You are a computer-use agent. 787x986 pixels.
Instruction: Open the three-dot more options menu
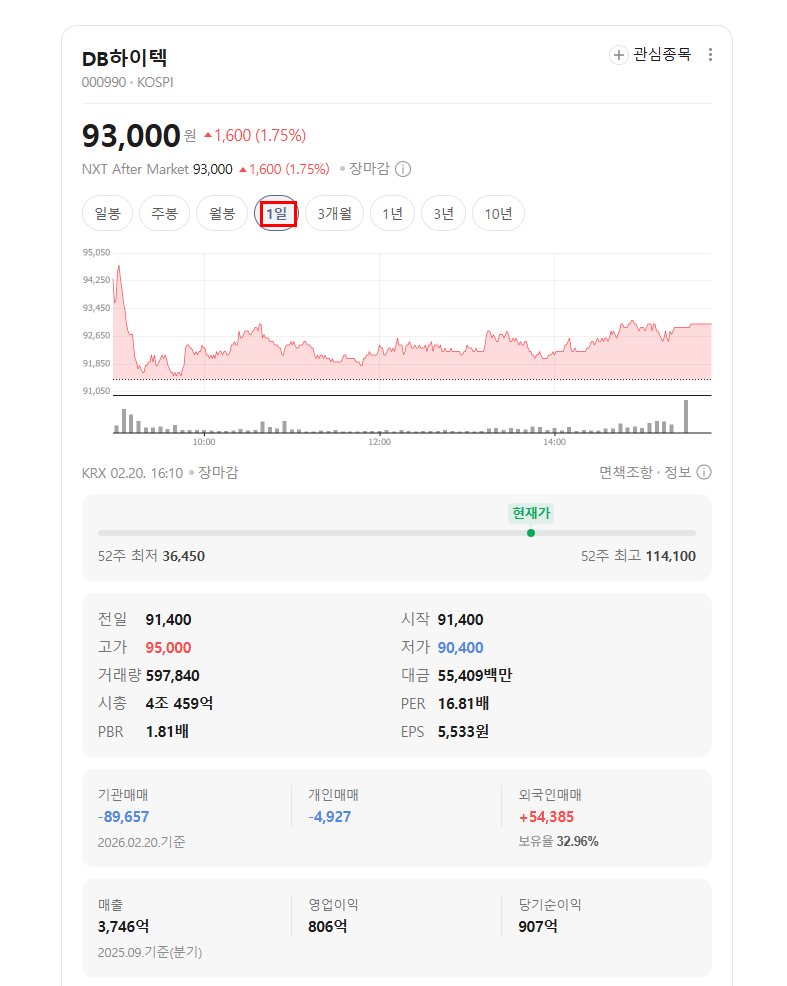[710, 55]
